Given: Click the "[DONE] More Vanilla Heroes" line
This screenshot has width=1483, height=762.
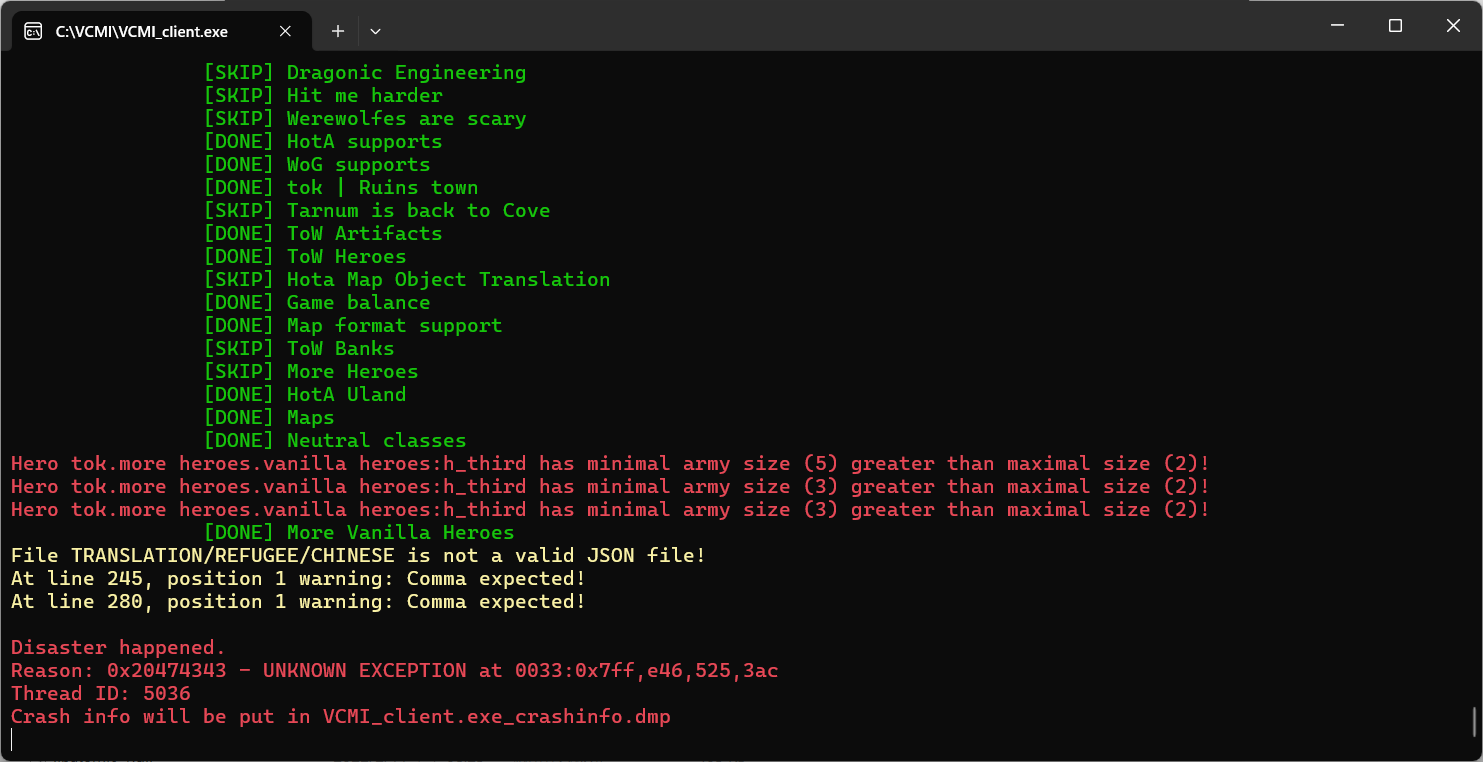Looking at the screenshot, I should 359,533.
